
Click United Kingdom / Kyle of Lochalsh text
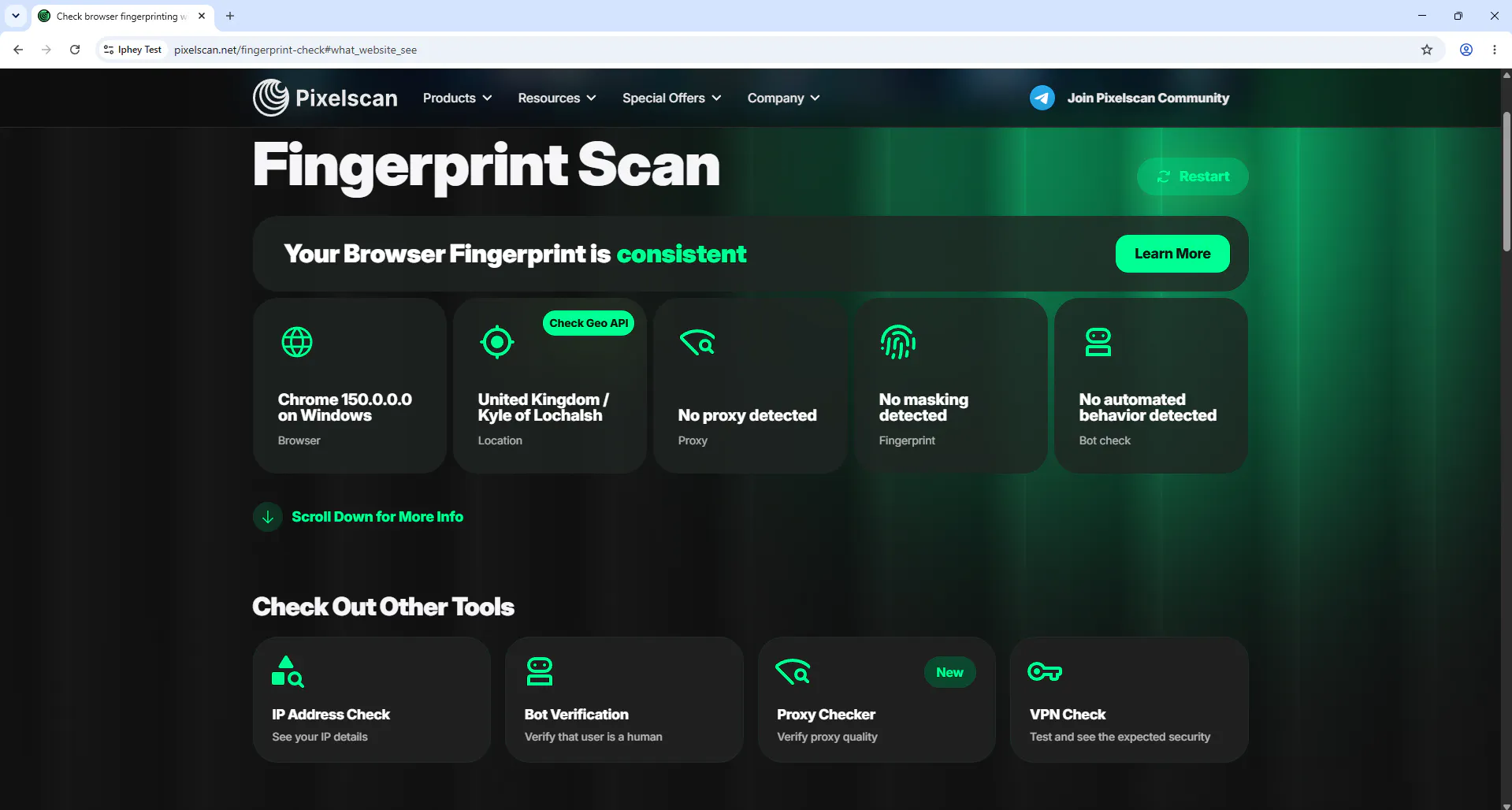pyautogui.click(x=544, y=407)
